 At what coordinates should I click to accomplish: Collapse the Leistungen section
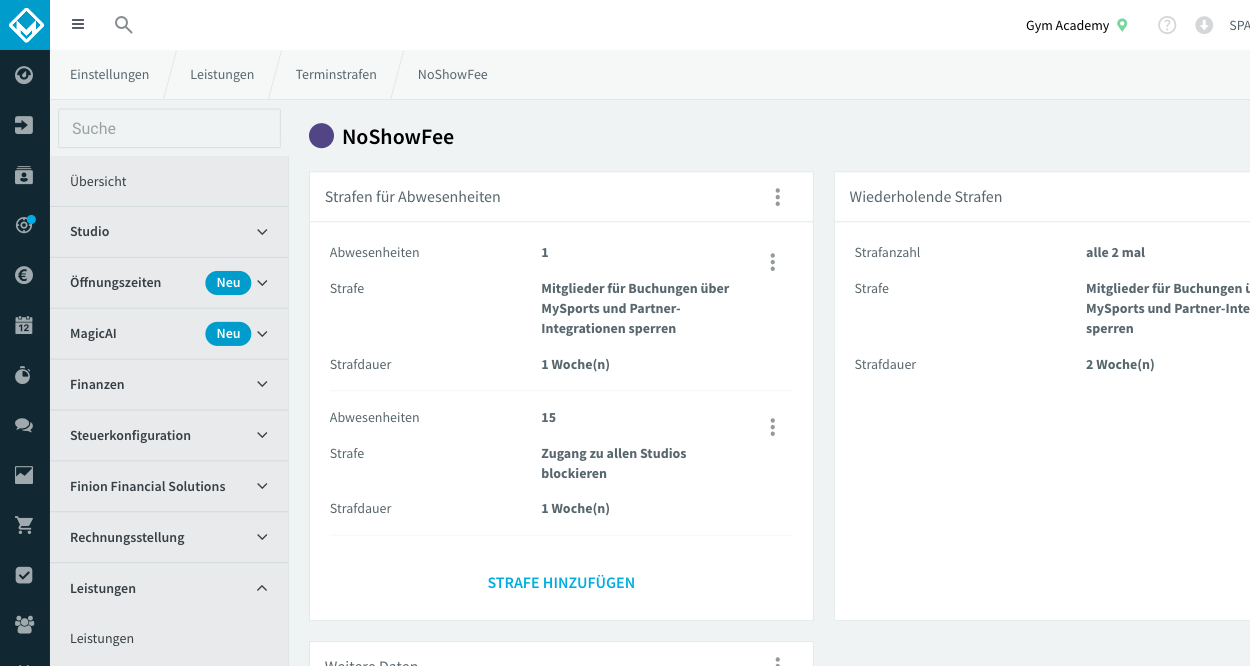click(170, 589)
